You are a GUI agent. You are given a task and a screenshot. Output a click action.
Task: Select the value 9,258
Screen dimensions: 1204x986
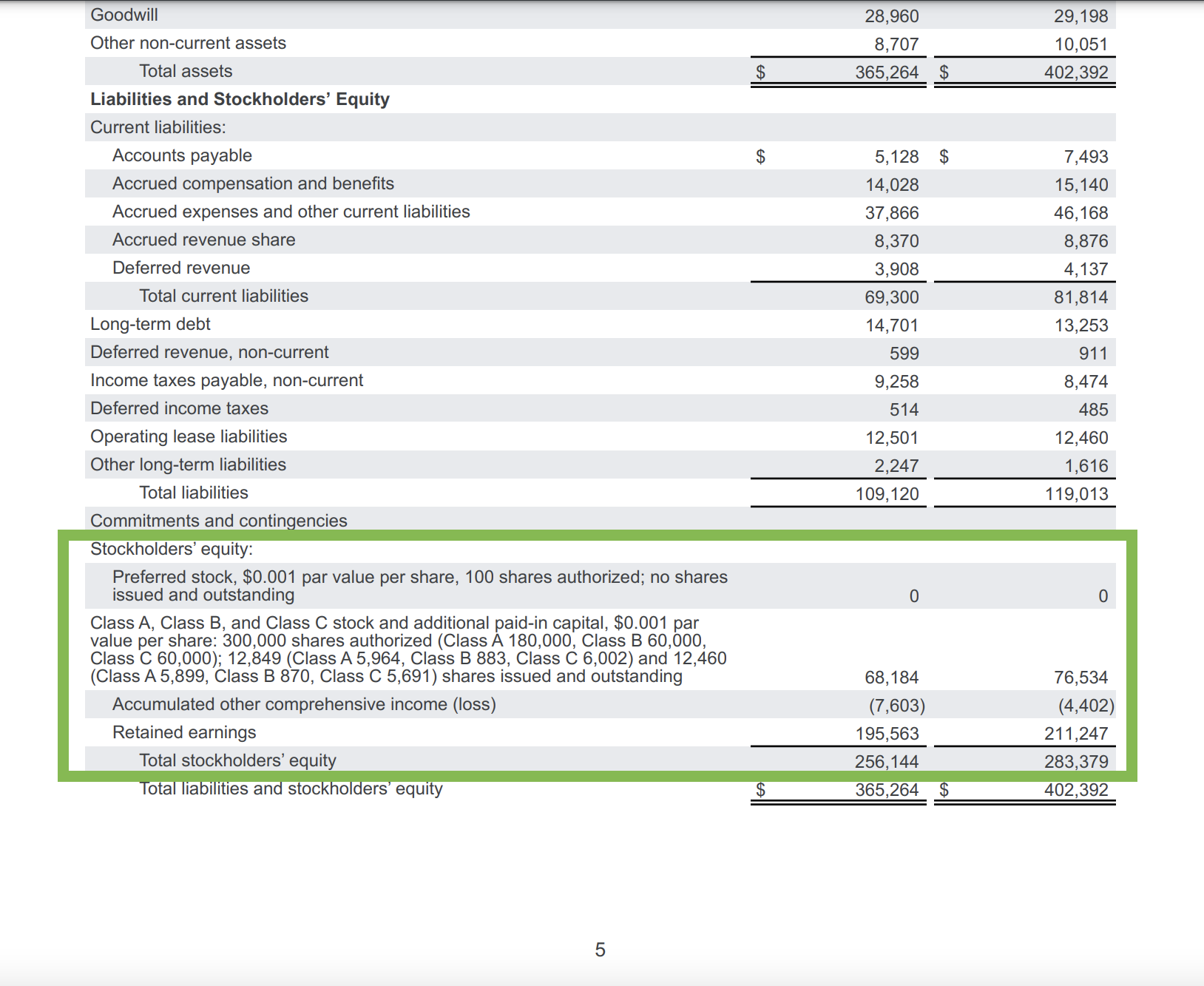[x=896, y=382]
